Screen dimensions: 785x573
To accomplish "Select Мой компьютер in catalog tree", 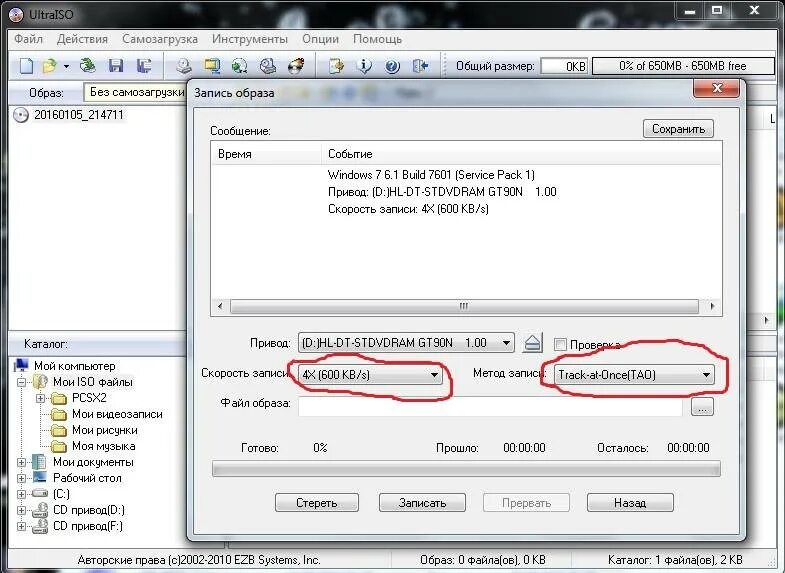I will [x=74, y=366].
